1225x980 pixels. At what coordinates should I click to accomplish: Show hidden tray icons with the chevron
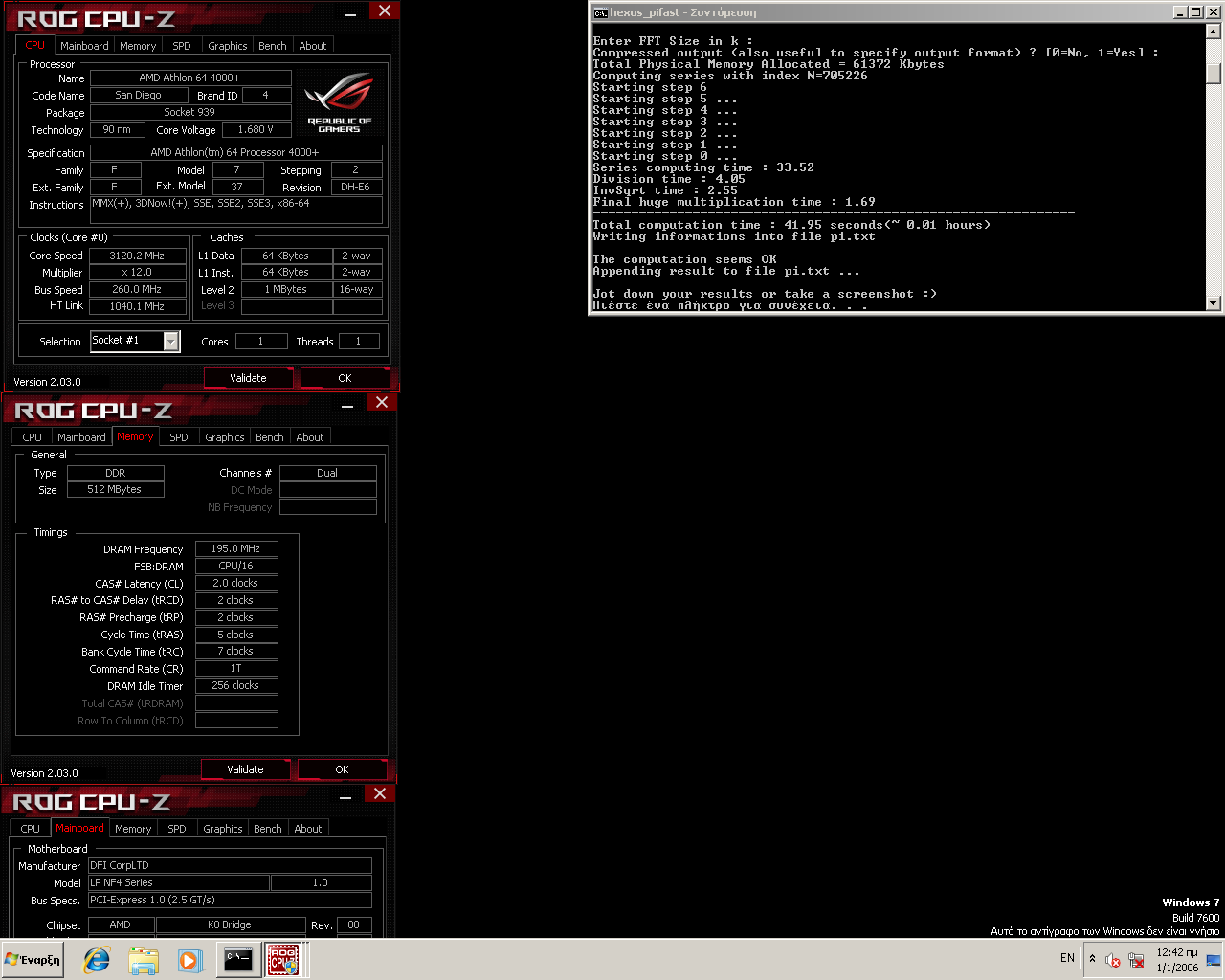tap(1092, 958)
